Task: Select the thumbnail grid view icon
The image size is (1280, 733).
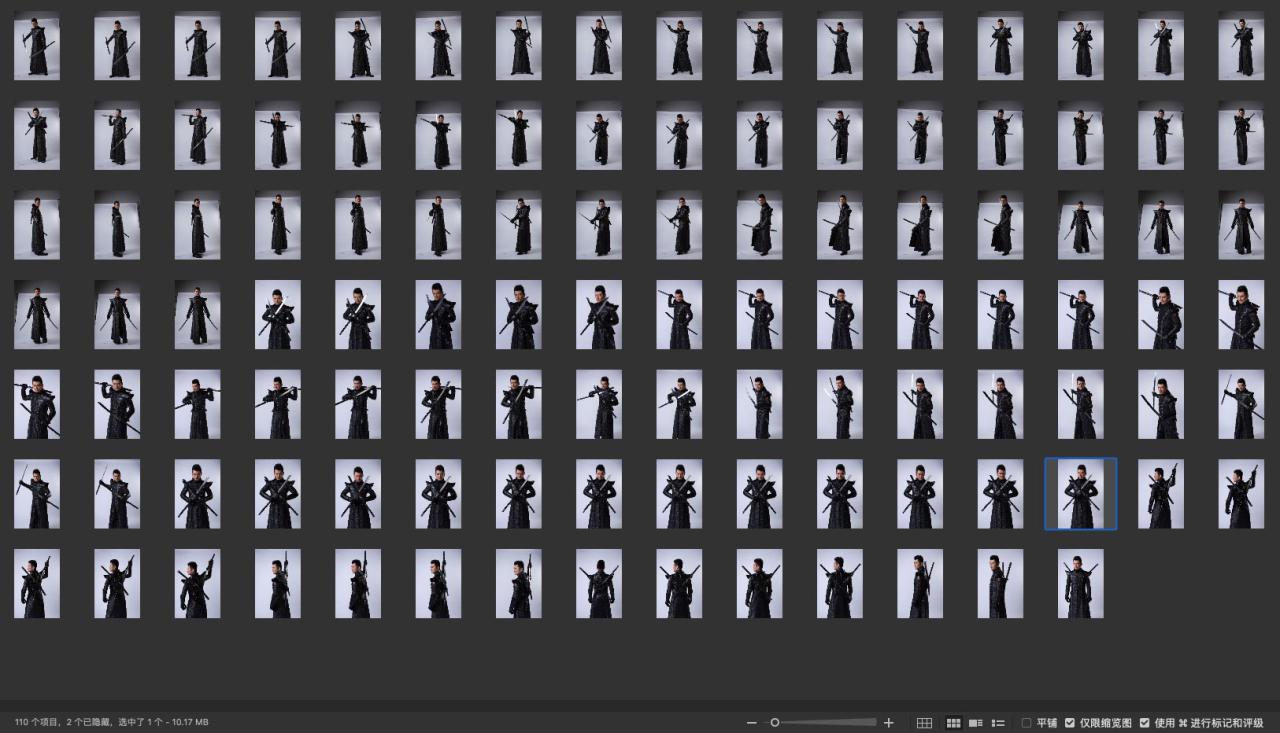Action: pos(953,723)
